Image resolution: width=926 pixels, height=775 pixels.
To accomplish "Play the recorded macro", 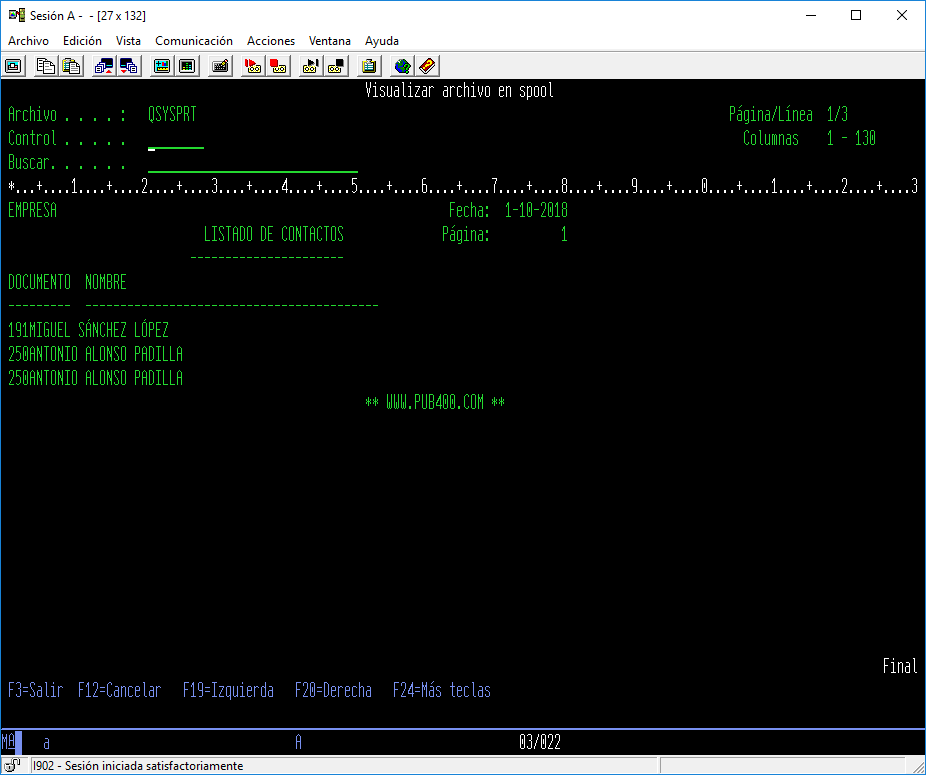I will click(x=311, y=66).
